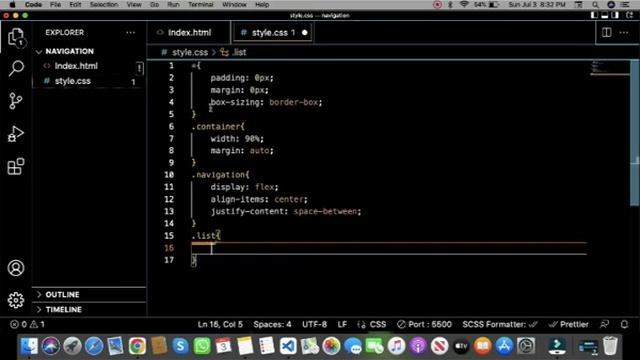Toggle the secondary sidebar layout icon
The image size is (640, 360).
[615, 15]
